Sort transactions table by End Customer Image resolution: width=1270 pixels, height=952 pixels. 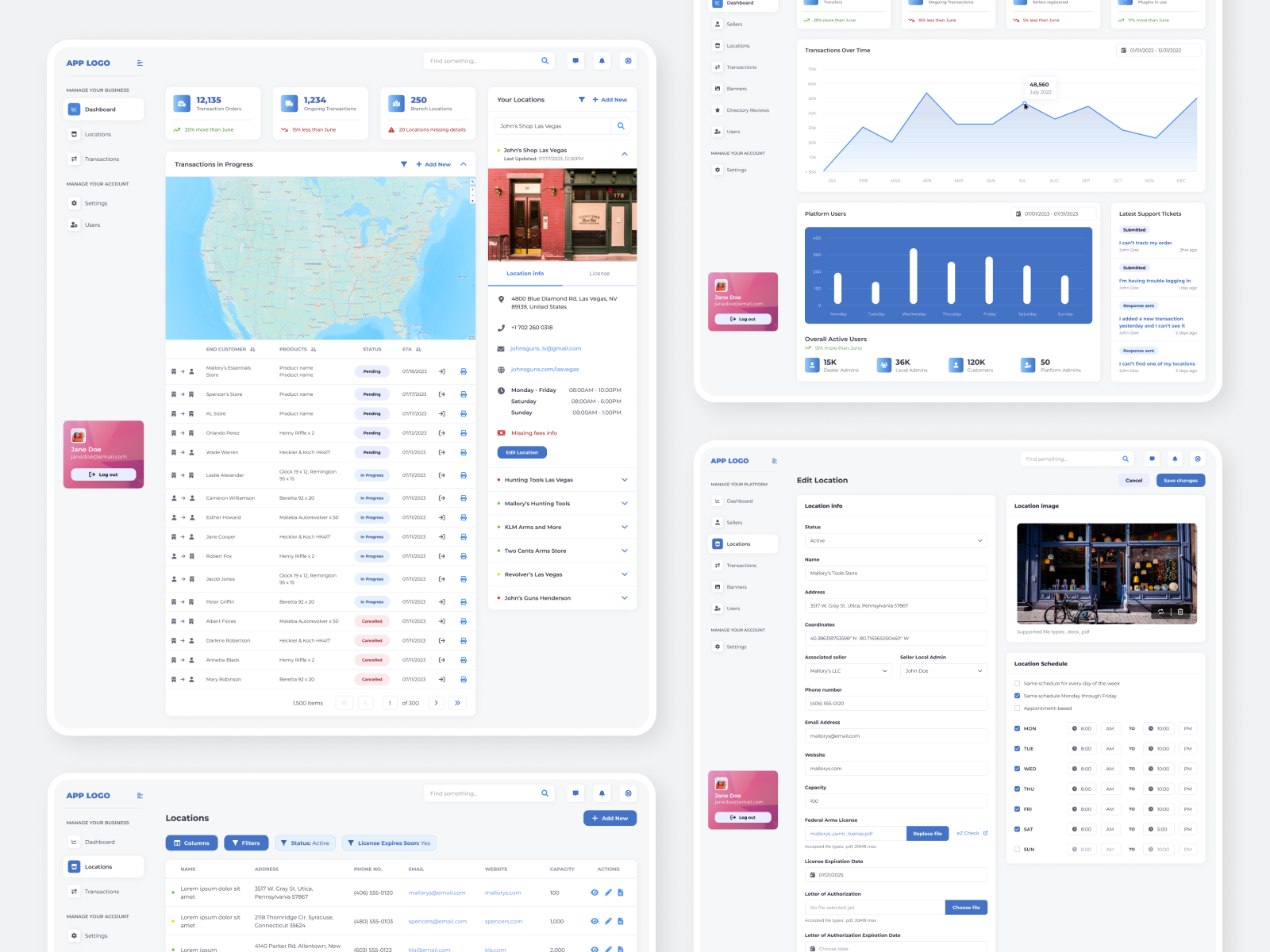[x=252, y=349]
